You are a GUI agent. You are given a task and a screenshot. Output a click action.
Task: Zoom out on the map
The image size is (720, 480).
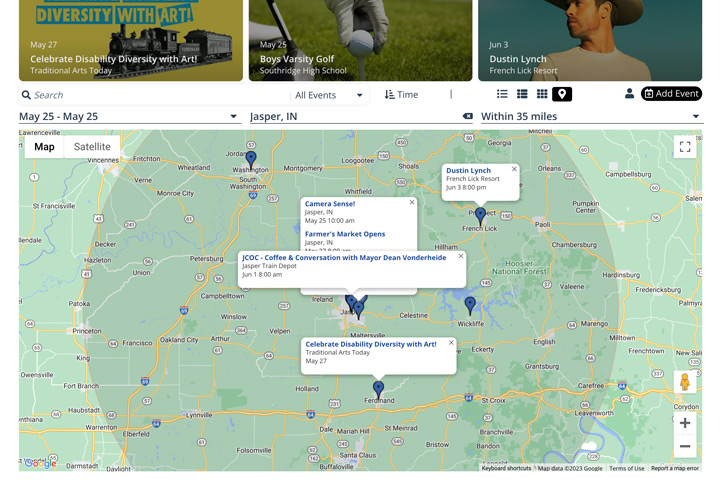(x=685, y=447)
